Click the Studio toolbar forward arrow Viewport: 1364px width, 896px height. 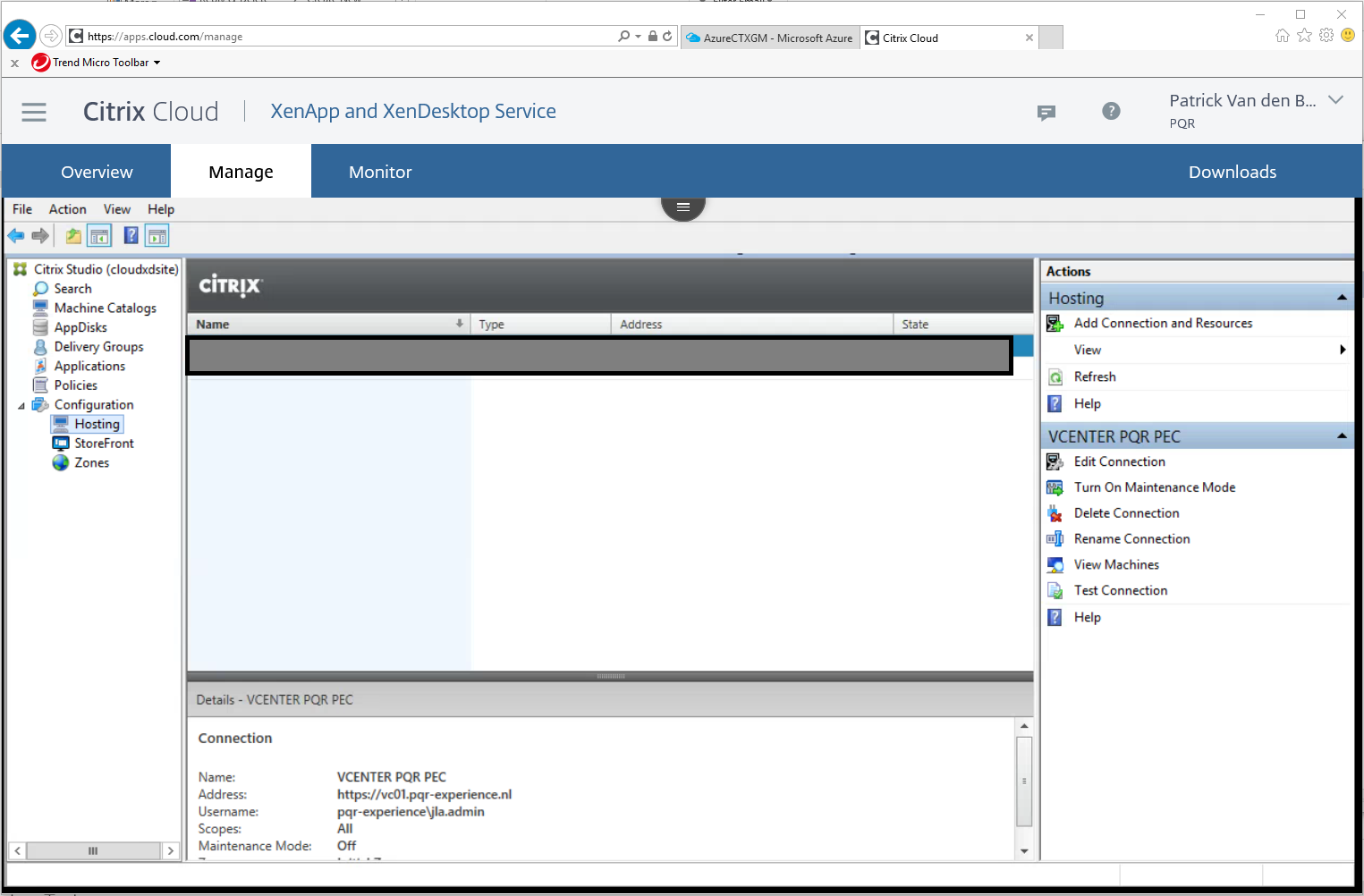coord(40,236)
